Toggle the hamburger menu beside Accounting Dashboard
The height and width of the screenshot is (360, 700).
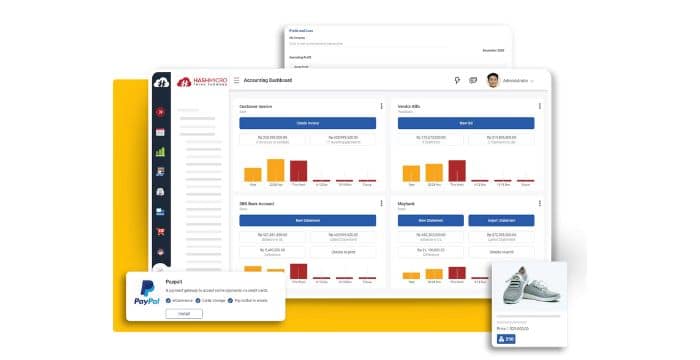click(x=237, y=80)
